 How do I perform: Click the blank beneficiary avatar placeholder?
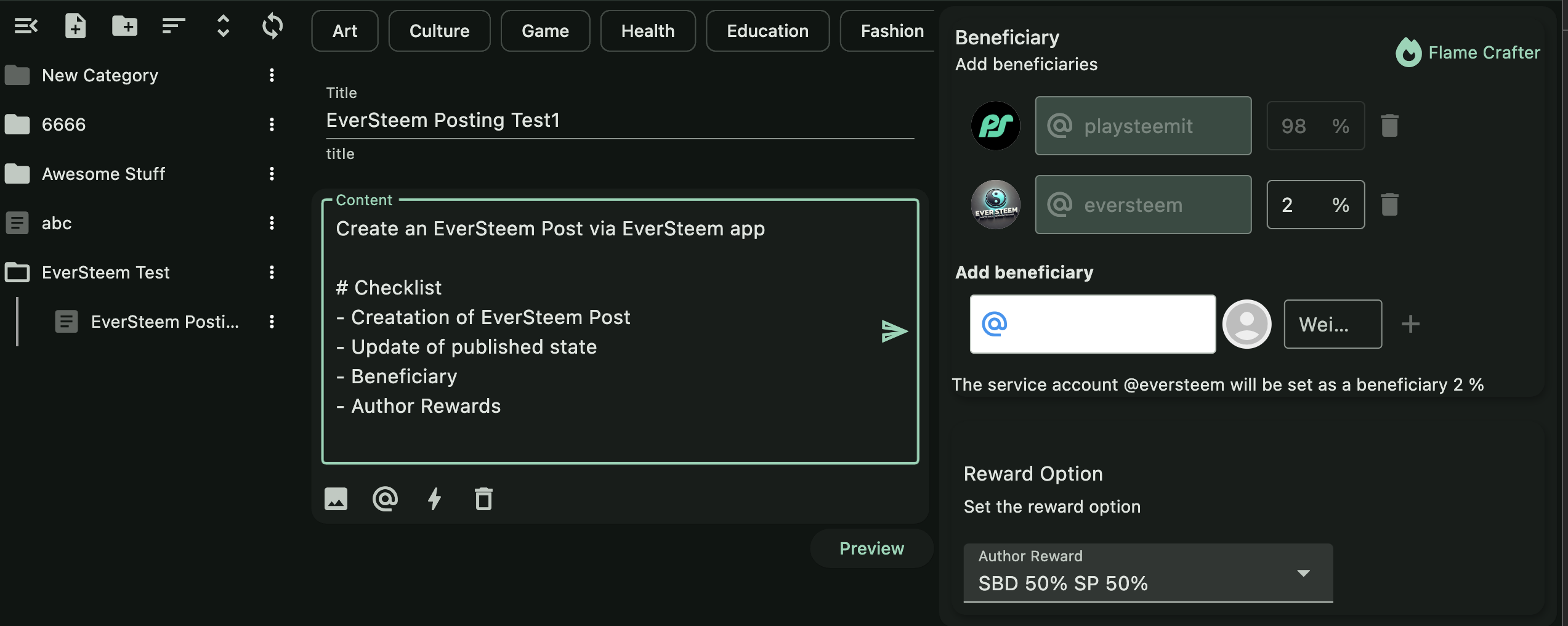coord(1247,324)
